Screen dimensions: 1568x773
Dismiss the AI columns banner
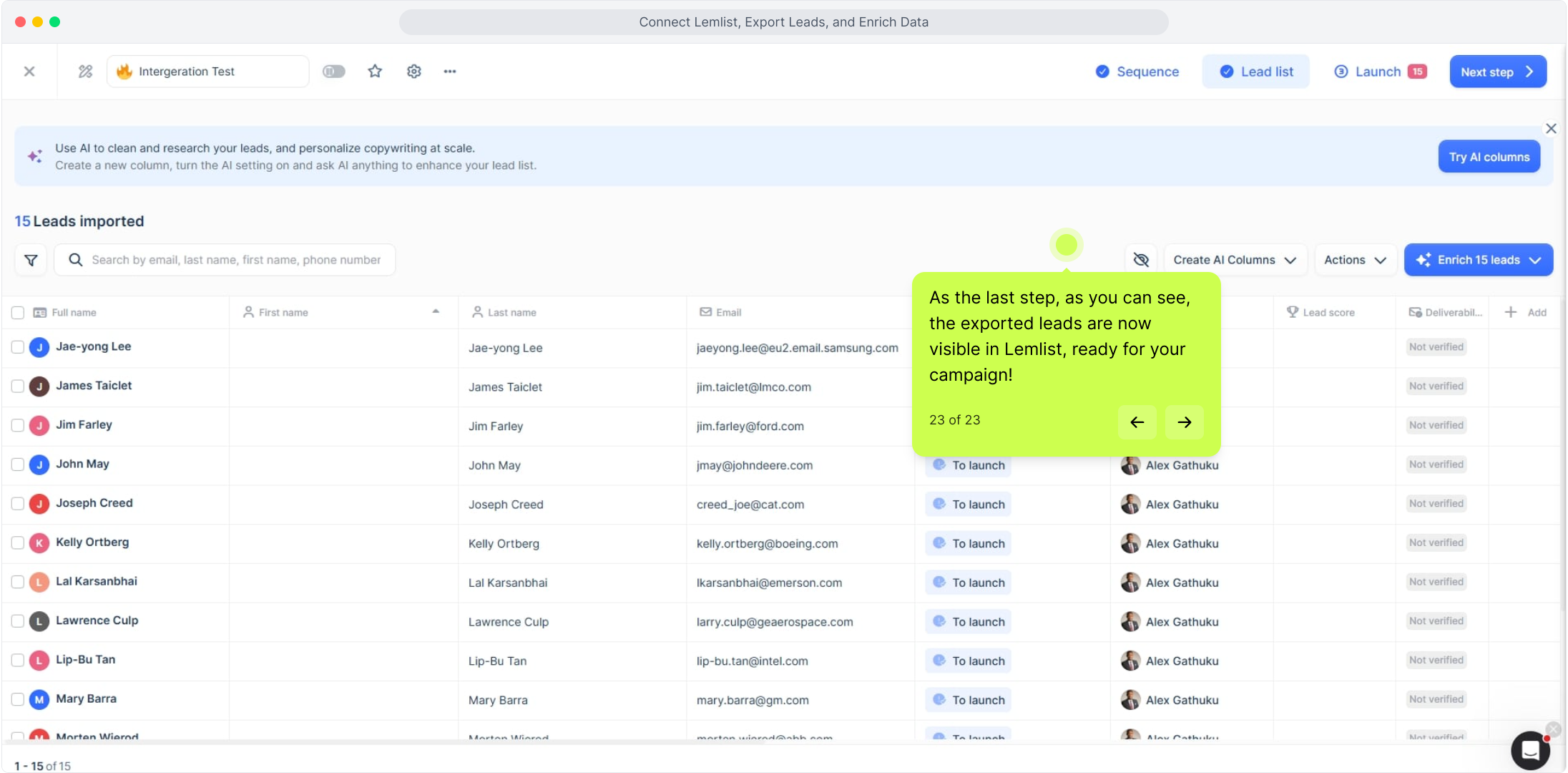[1551, 129]
